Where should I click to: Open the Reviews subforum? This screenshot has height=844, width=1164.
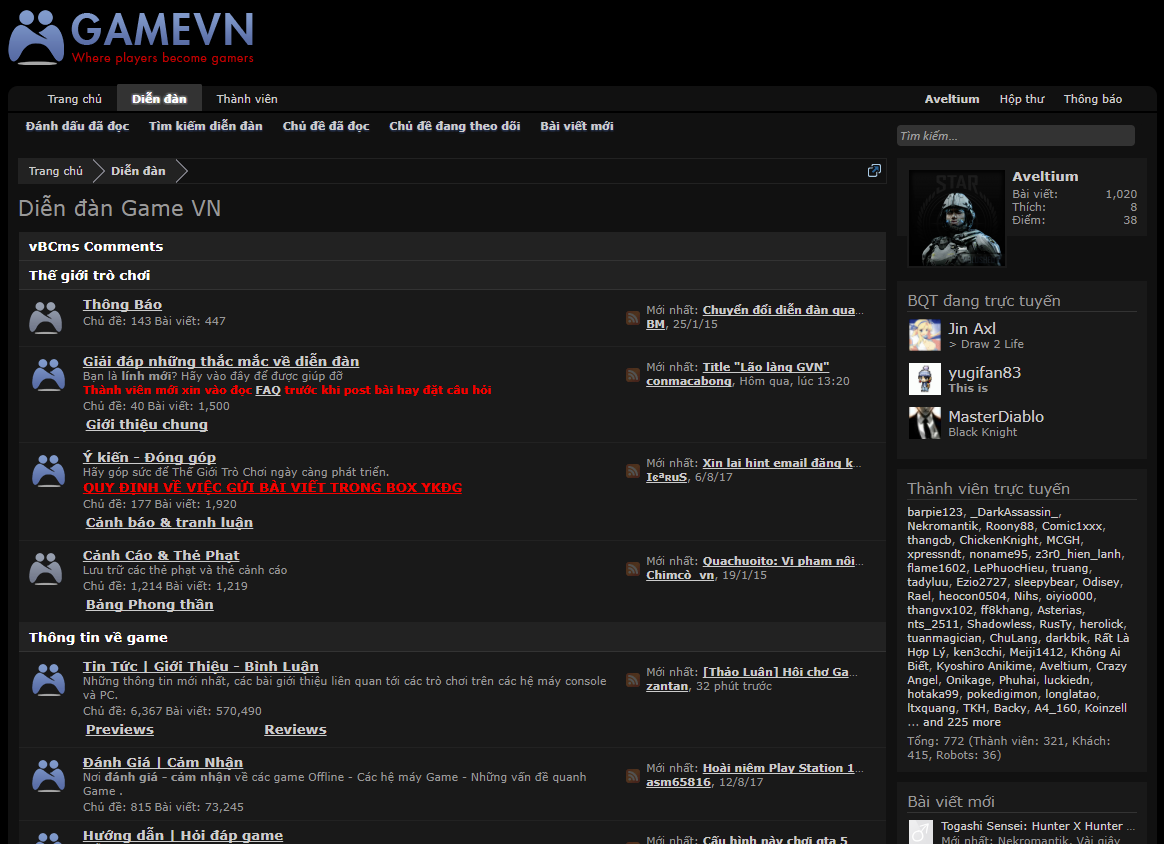pyautogui.click(x=295, y=730)
